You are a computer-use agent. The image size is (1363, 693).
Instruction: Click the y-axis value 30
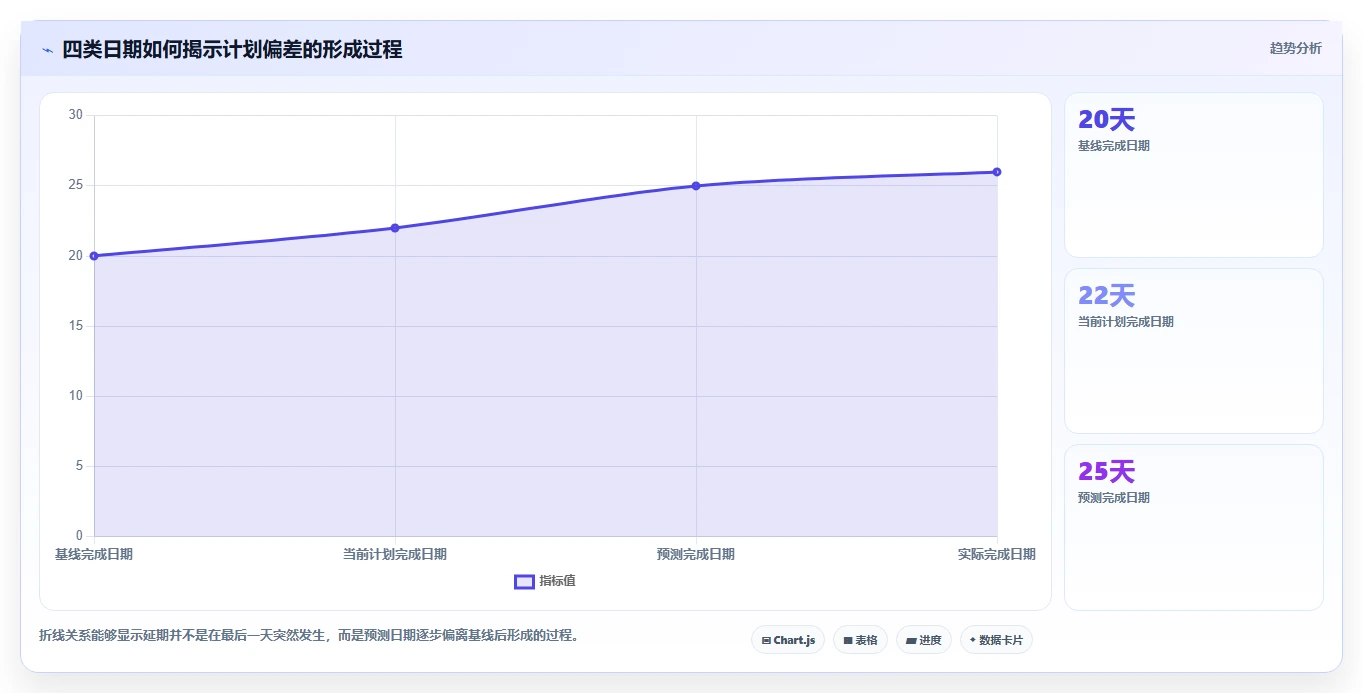coord(76,115)
